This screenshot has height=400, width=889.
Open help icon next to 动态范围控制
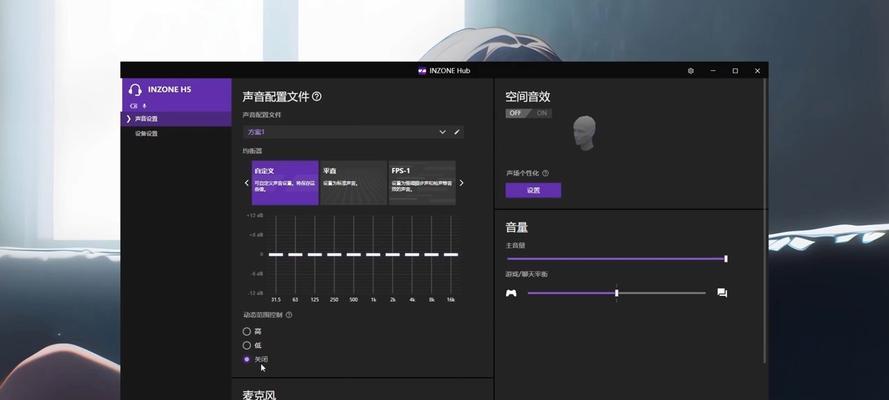[289, 315]
